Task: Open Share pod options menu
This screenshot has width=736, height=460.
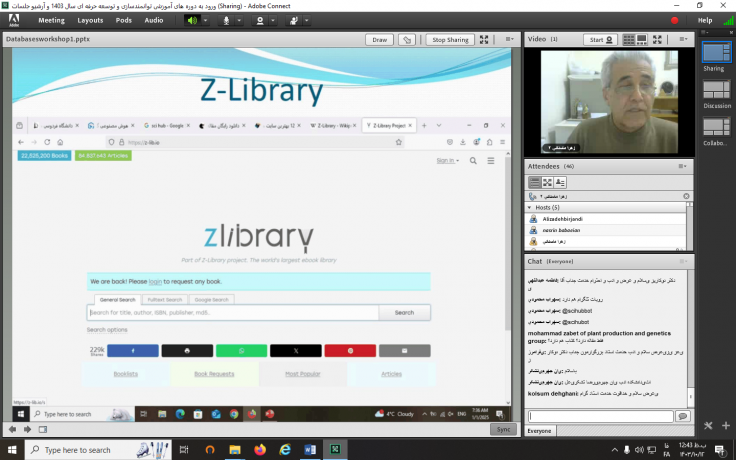Action: tap(509, 39)
